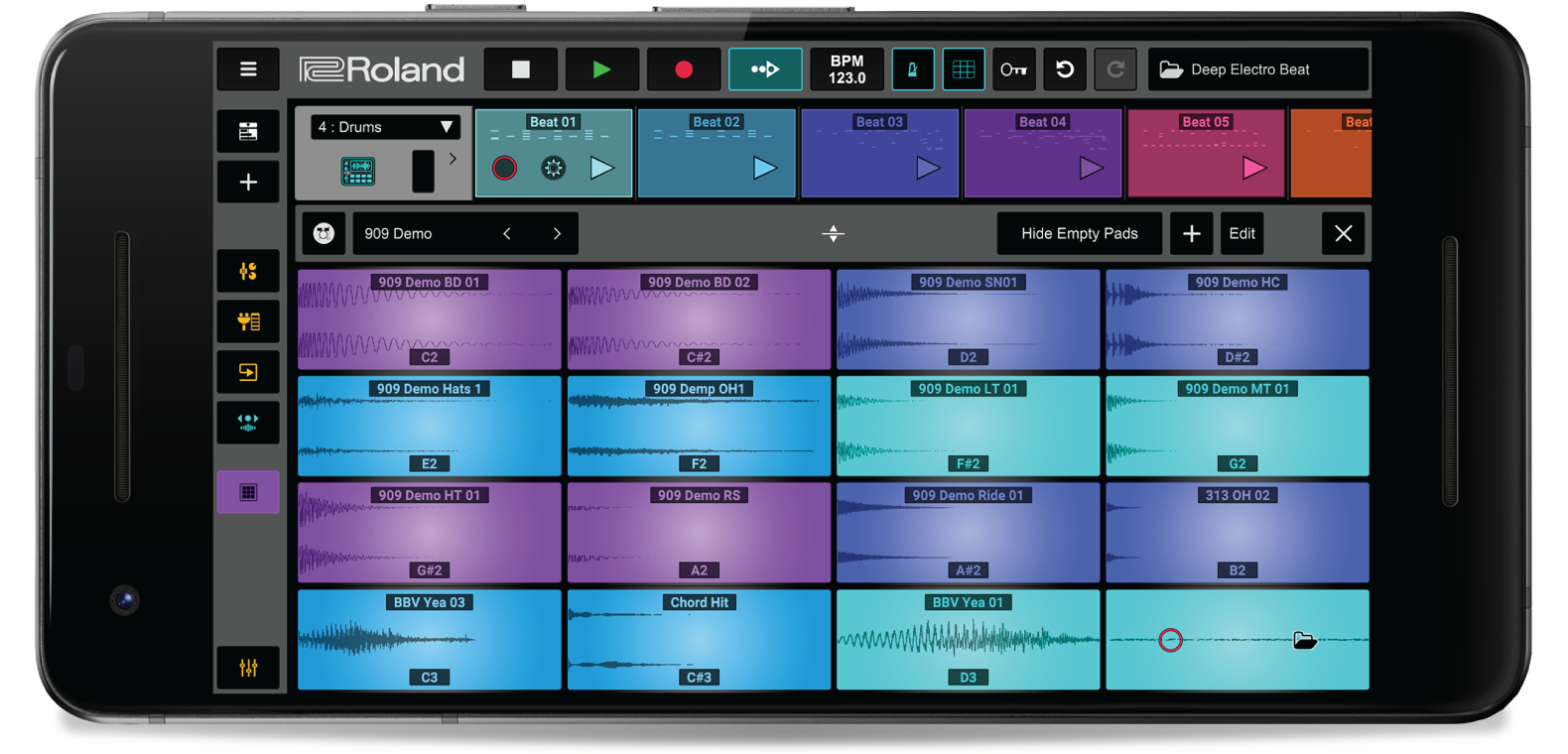This screenshot has width=1568, height=754.
Task: Arm record on Beat 01 clip
Action: 504,168
